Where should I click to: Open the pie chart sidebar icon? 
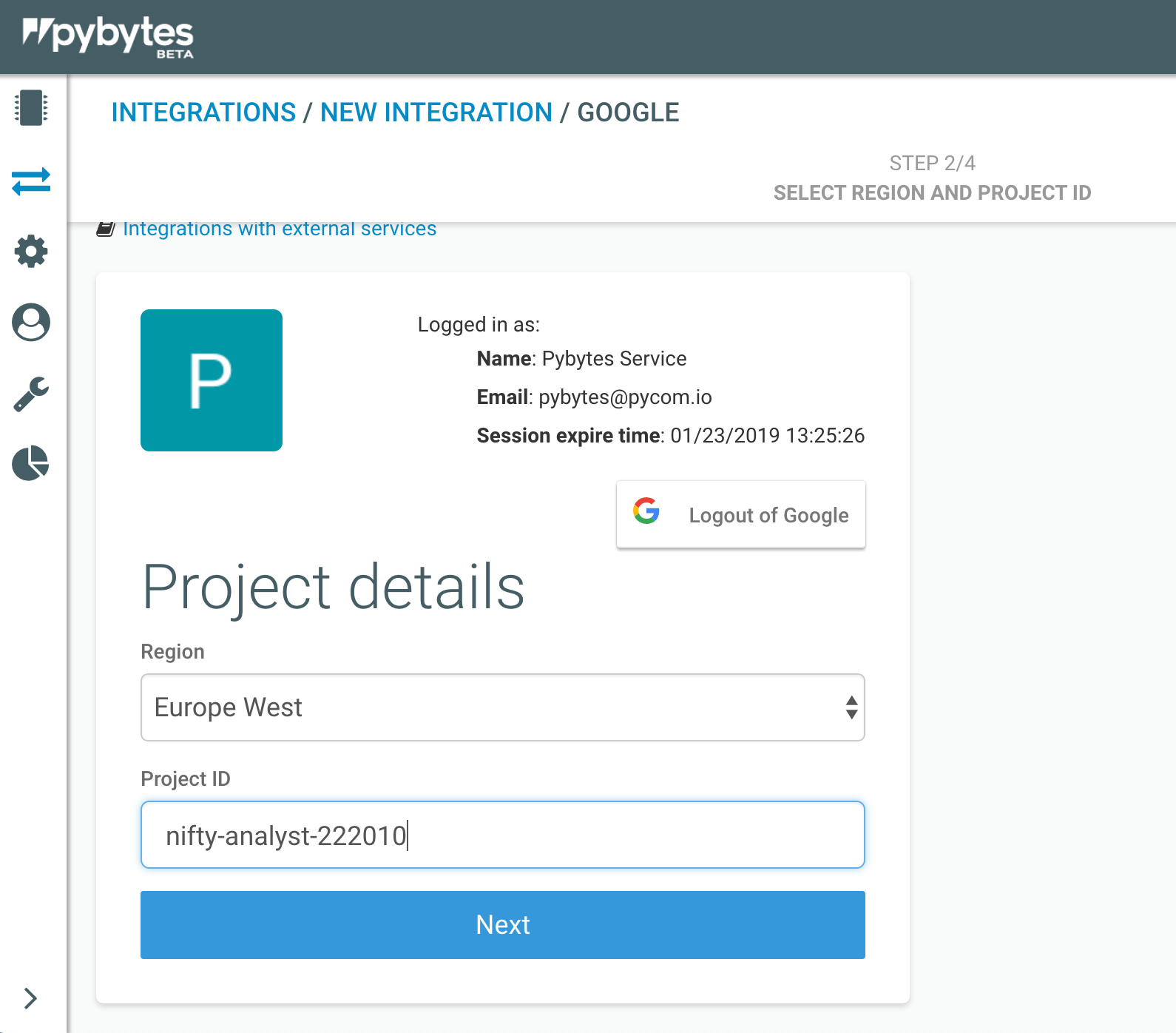click(x=31, y=464)
